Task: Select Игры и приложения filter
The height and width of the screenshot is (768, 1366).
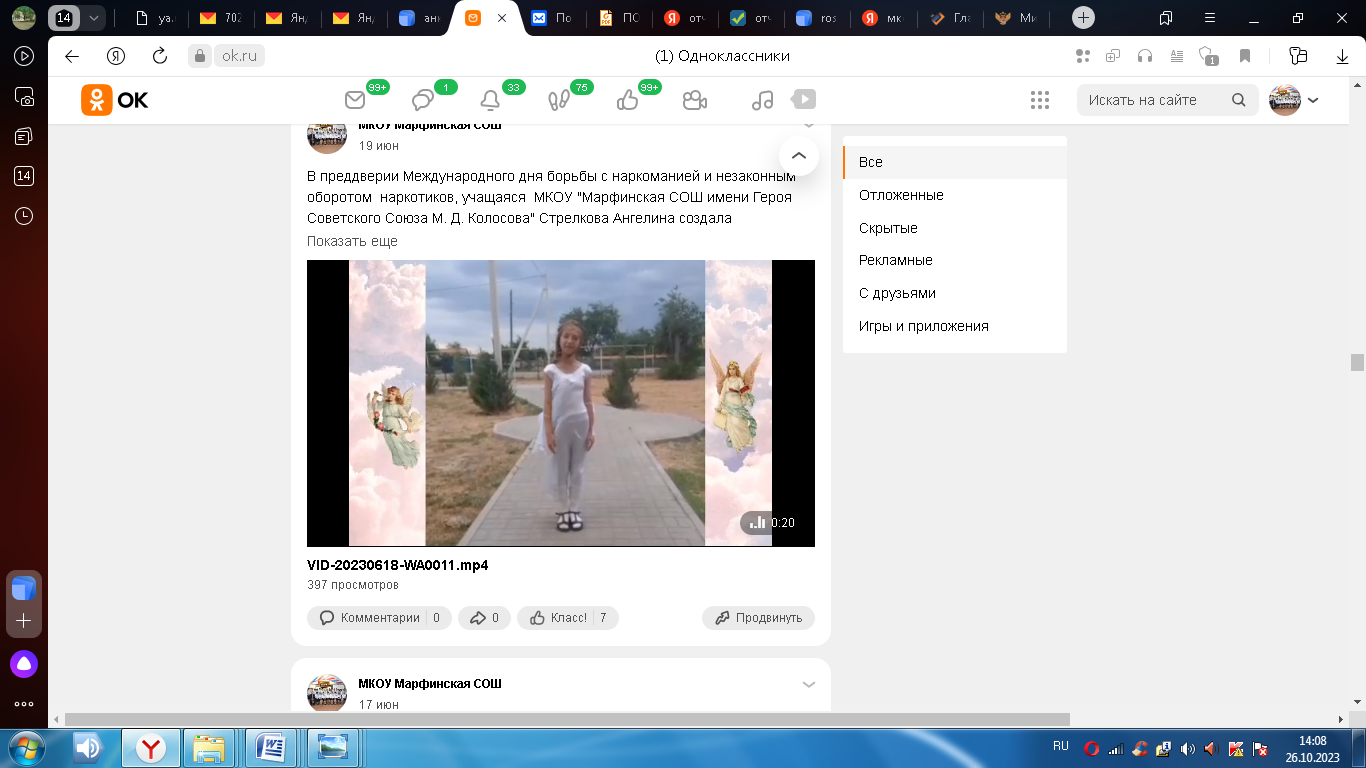Action: tap(923, 326)
